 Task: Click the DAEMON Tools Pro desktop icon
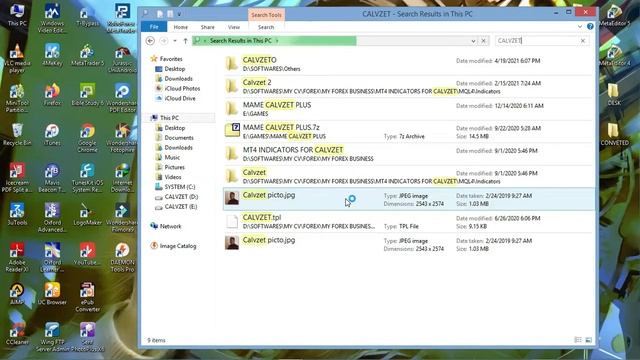122,258
